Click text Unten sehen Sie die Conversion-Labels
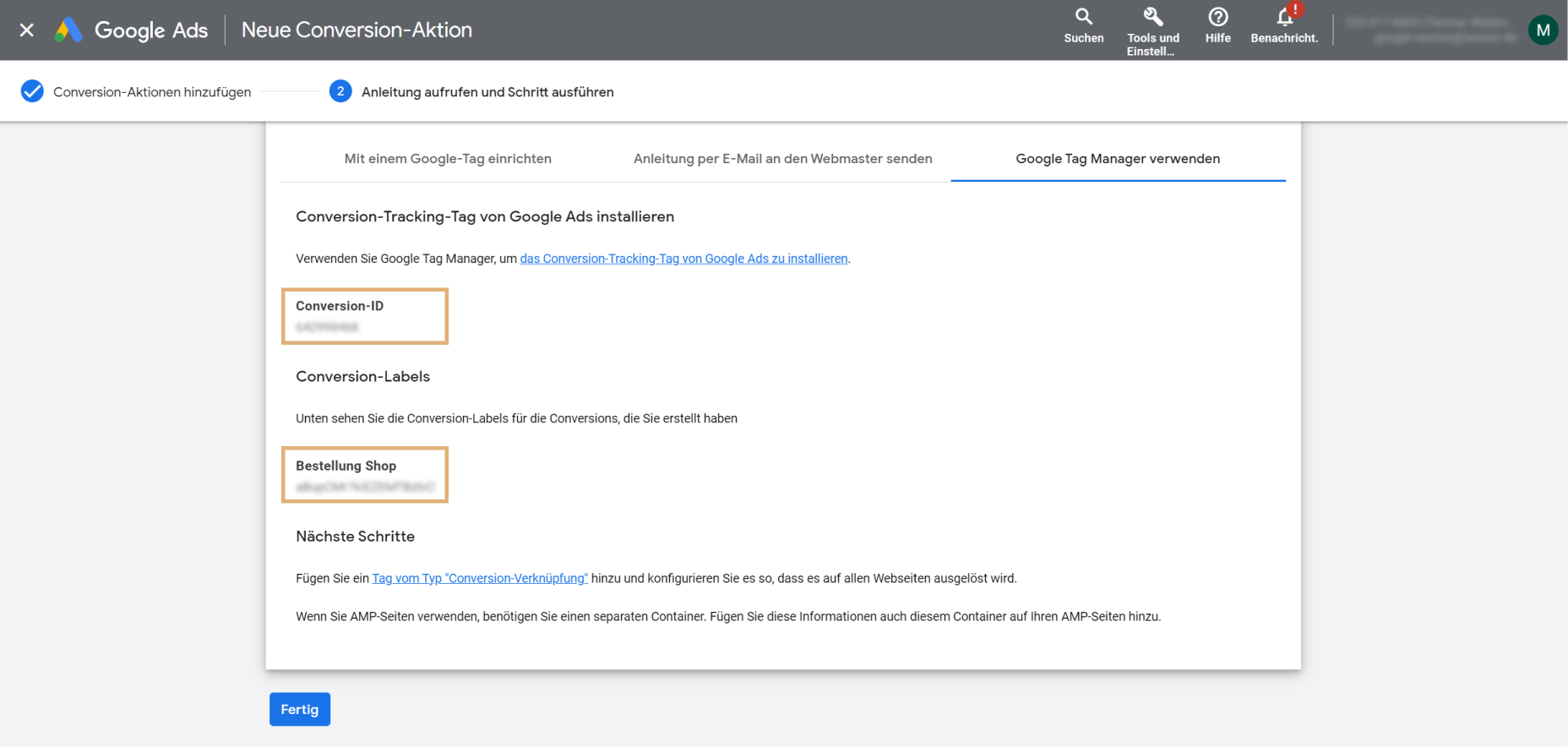Image resolution: width=1568 pixels, height=747 pixels. point(516,418)
